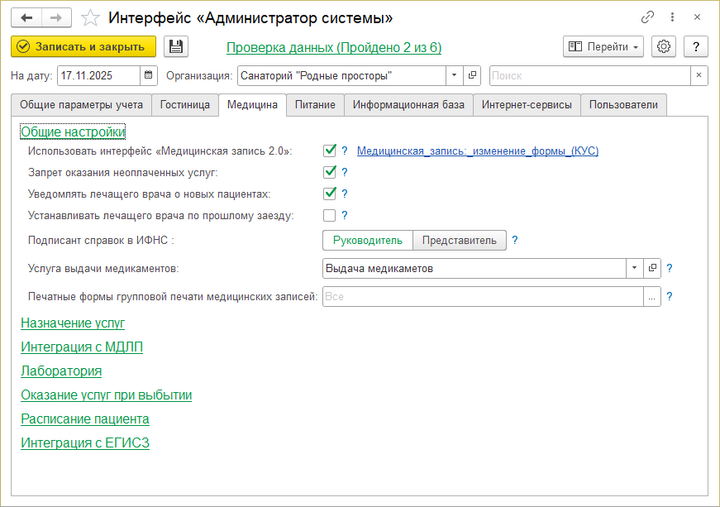Viewport: 720px width, 507px height.
Task: Click the Выдача медикаметов value field
Action: coord(474,268)
